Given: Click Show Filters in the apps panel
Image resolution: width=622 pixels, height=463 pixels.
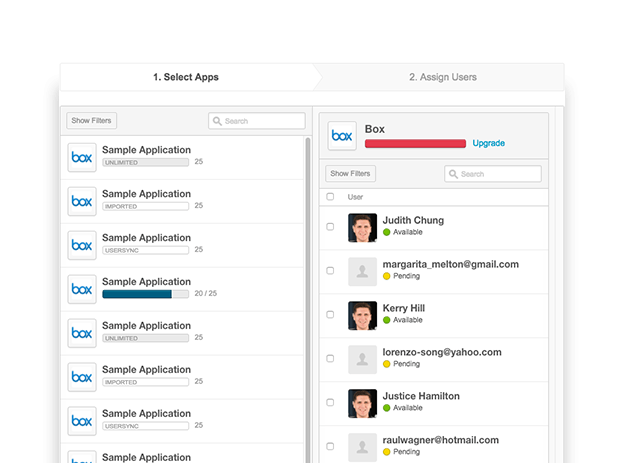Looking at the screenshot, I should (x=91, y=121).
